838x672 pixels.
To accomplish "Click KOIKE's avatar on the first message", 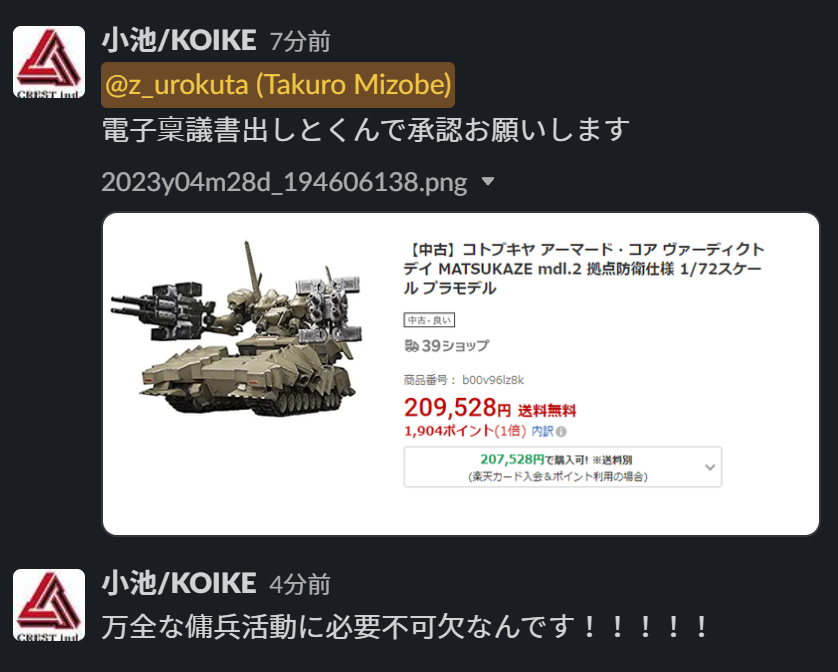I will [49, 61].
